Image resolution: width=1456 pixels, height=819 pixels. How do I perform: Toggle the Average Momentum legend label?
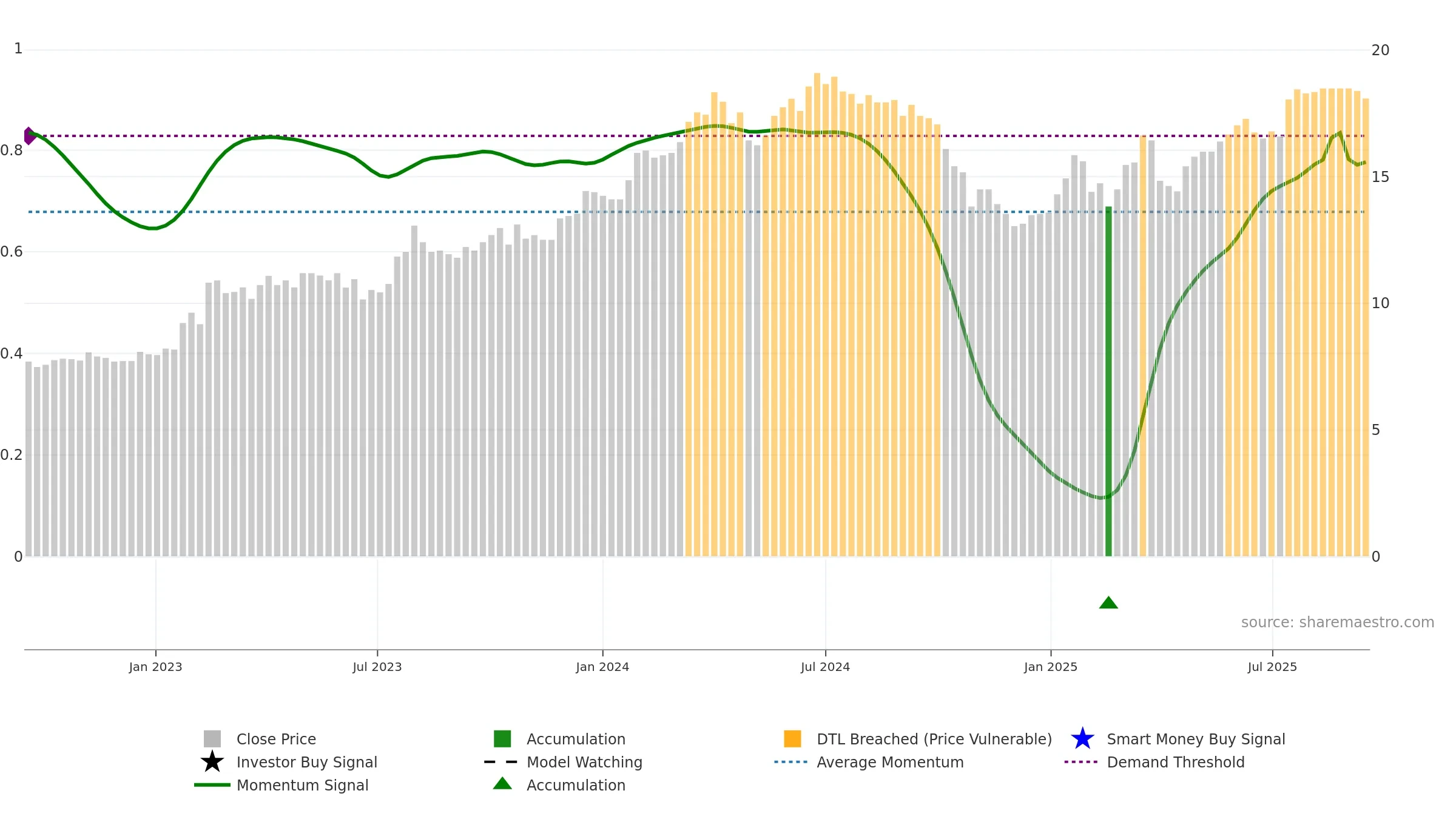[x=890, y=762]
